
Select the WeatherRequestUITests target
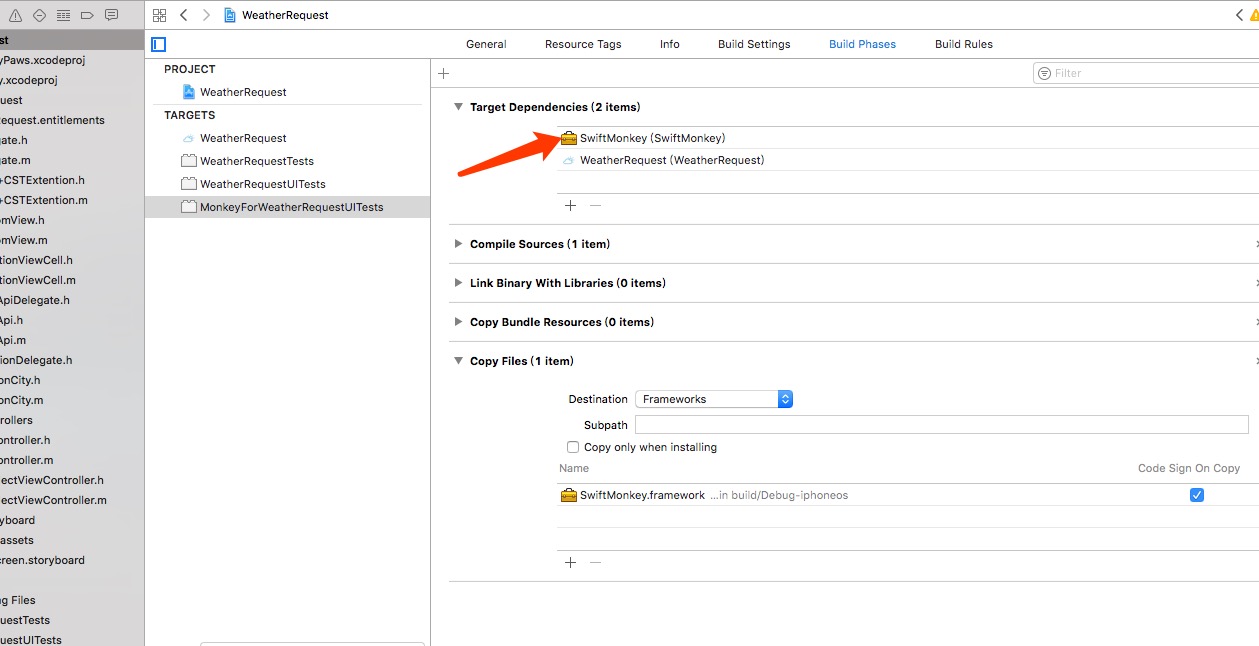coord(263,184)
